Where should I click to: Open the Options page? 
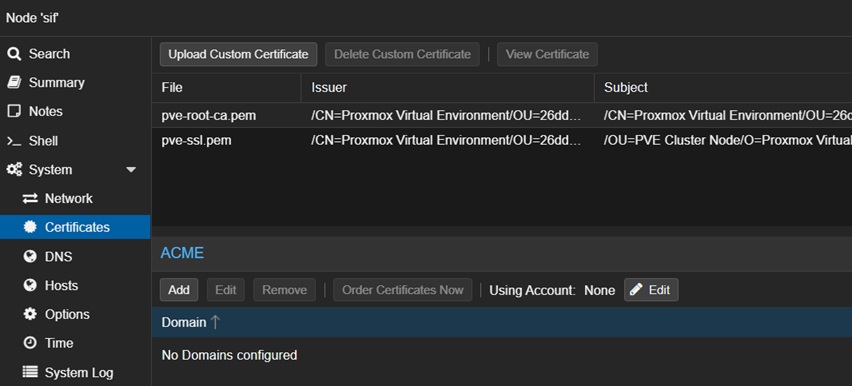(75, 314)
